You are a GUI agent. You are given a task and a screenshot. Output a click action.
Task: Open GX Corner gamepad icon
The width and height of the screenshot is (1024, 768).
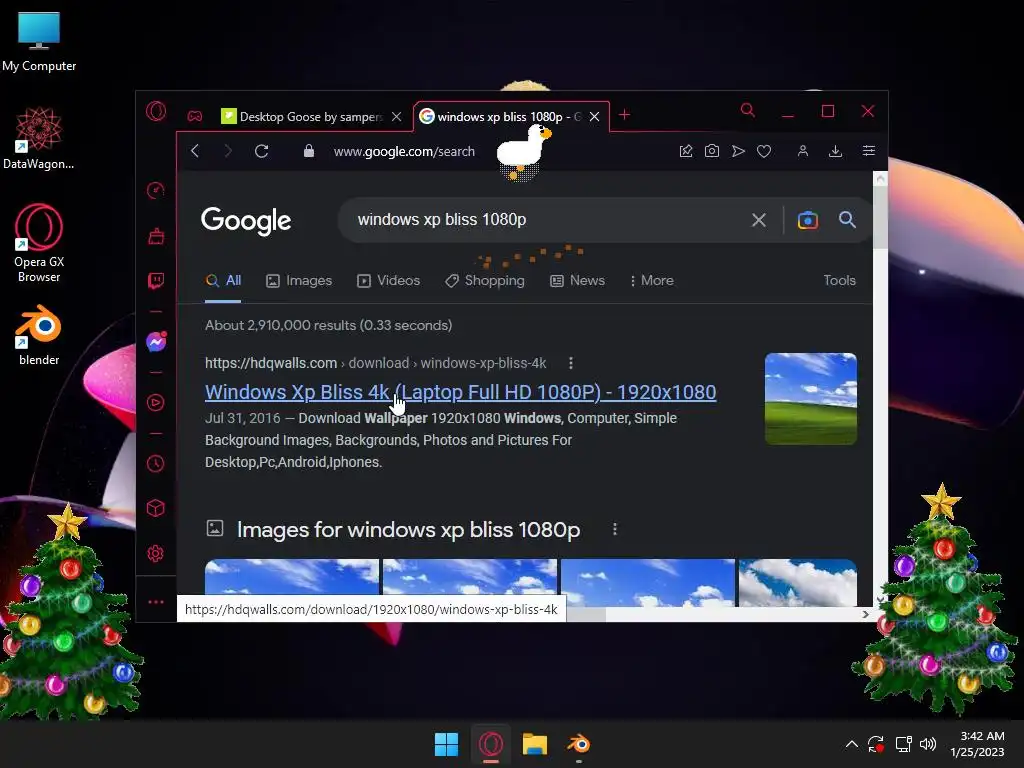[x=195, y=116]
